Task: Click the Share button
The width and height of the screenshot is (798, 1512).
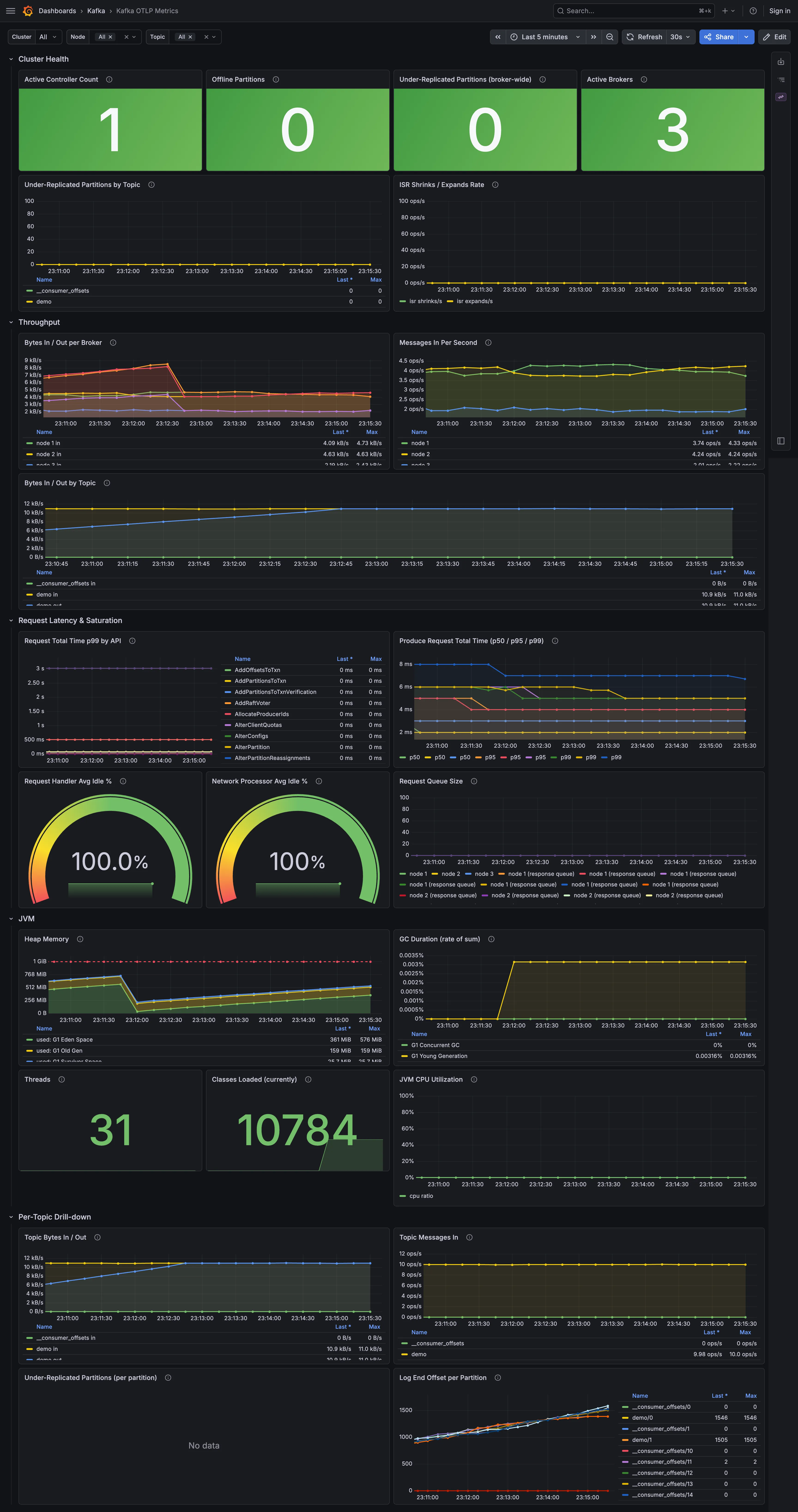Action: 719,37
